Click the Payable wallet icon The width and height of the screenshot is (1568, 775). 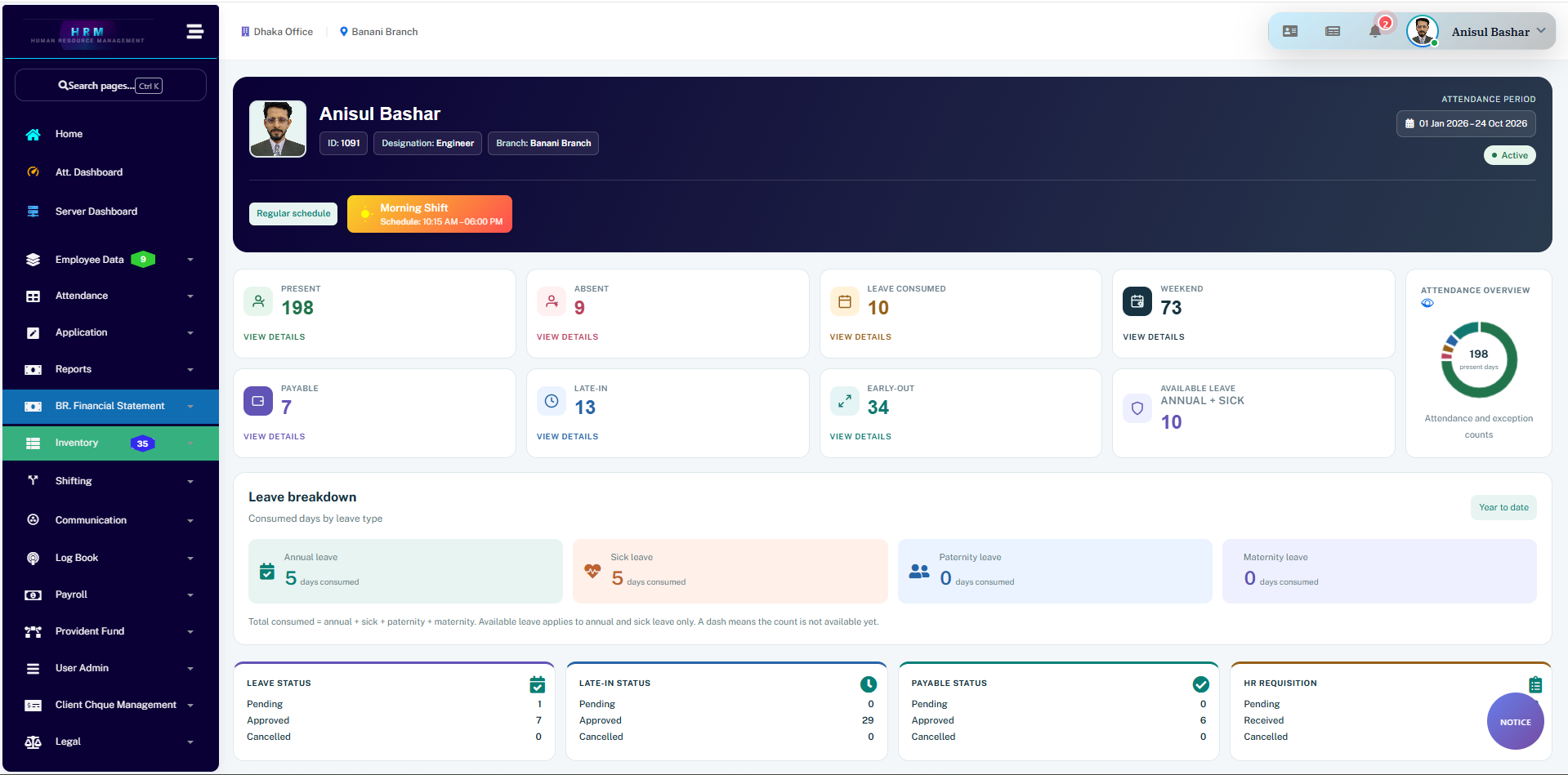(x=258, y=401)
